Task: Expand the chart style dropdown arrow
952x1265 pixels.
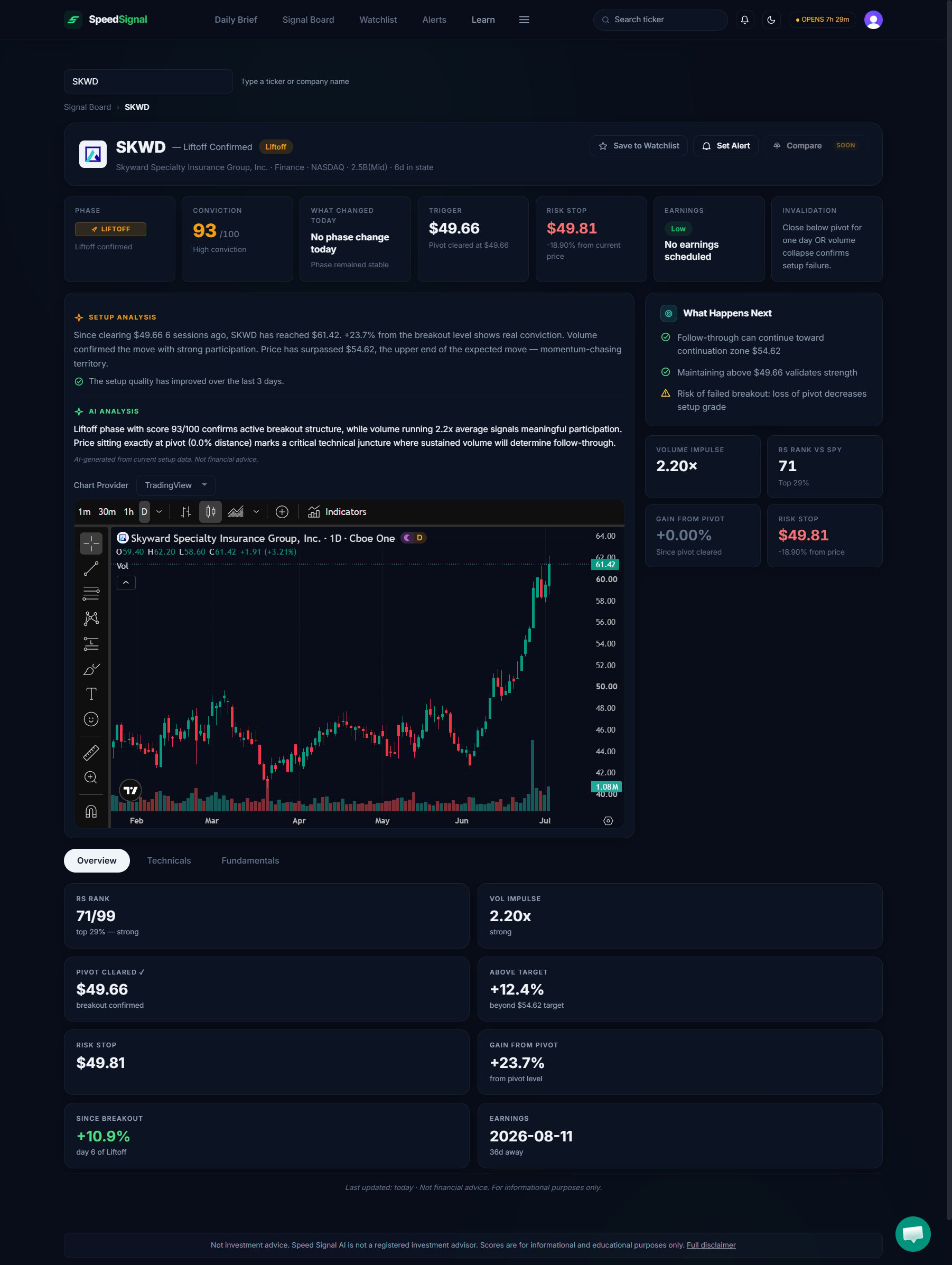Action: pos(256,512)
